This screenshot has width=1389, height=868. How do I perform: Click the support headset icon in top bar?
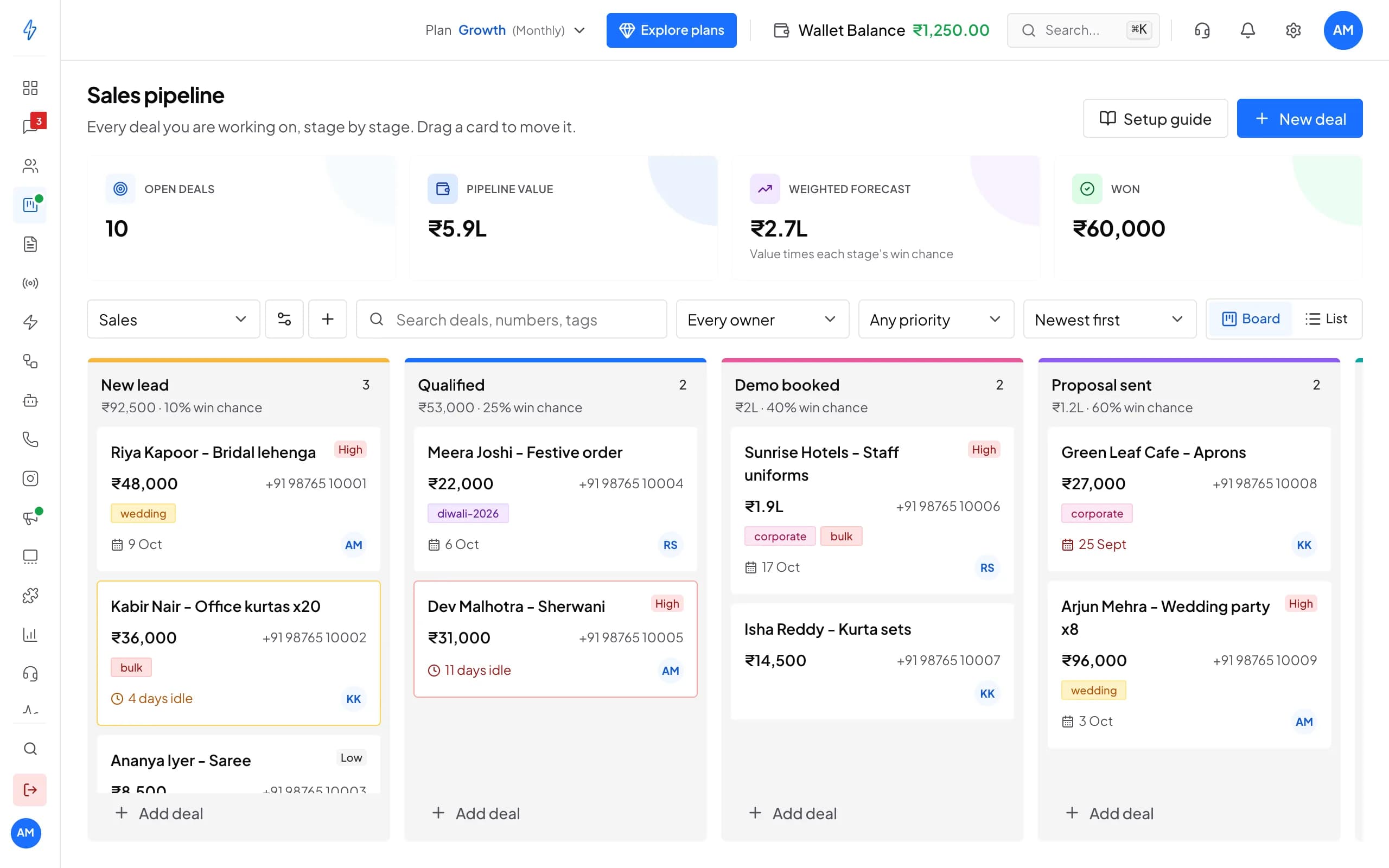point(1202,30)
